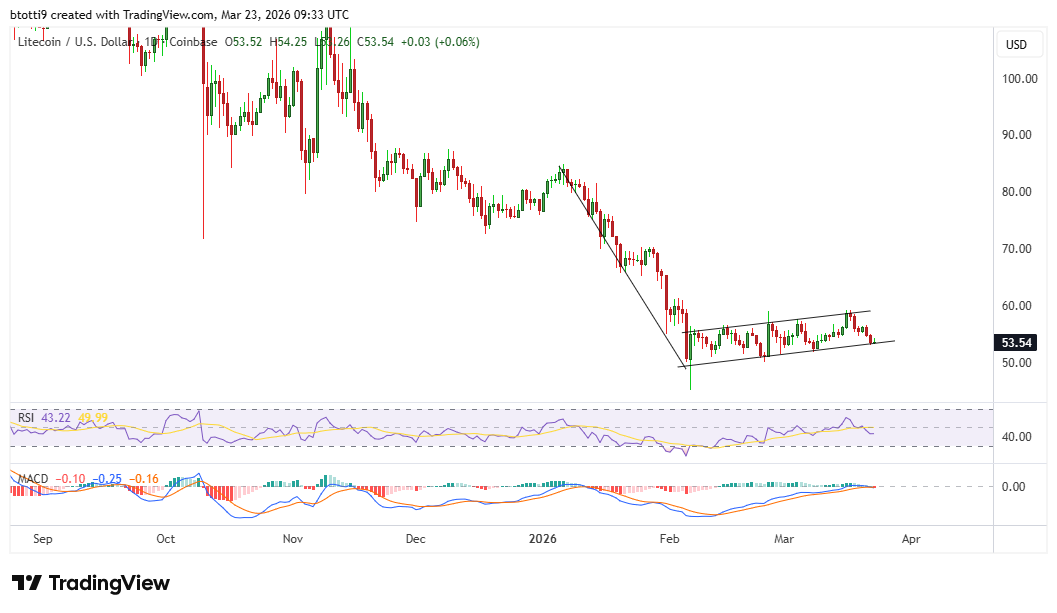Click the purple RSI value 43.22
Screen dimensions: 1057x613
(55, 416)
